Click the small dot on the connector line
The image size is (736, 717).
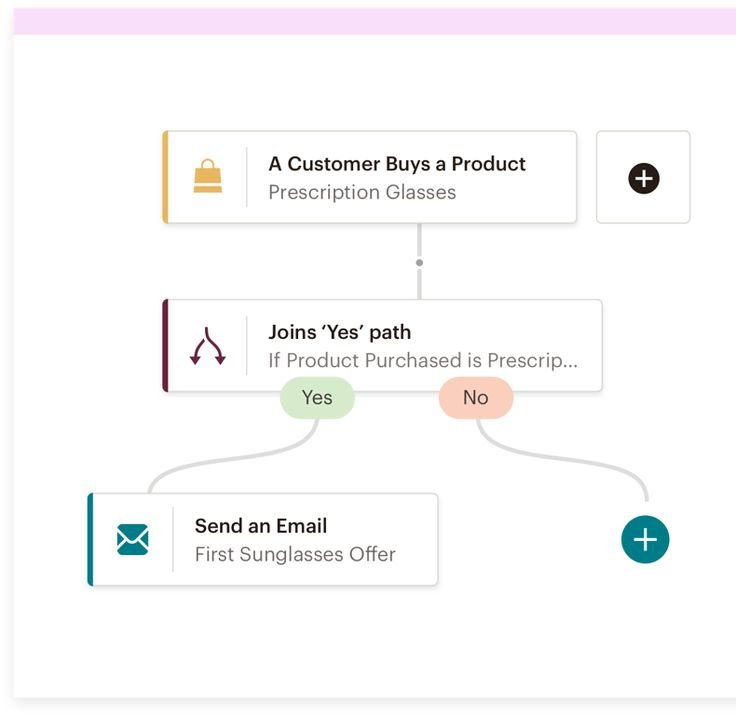tap(419, 263)
